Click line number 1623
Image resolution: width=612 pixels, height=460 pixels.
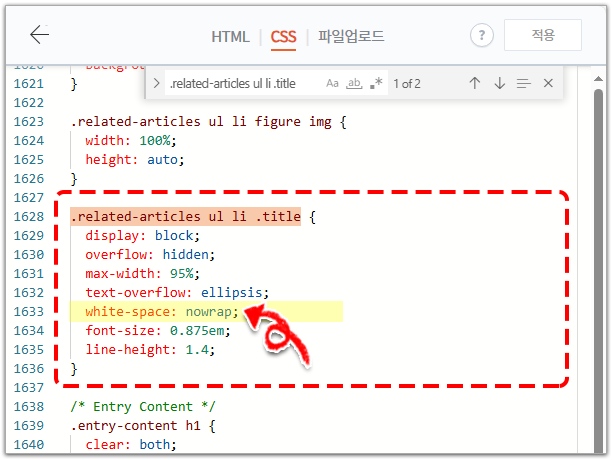click(28, 122)
